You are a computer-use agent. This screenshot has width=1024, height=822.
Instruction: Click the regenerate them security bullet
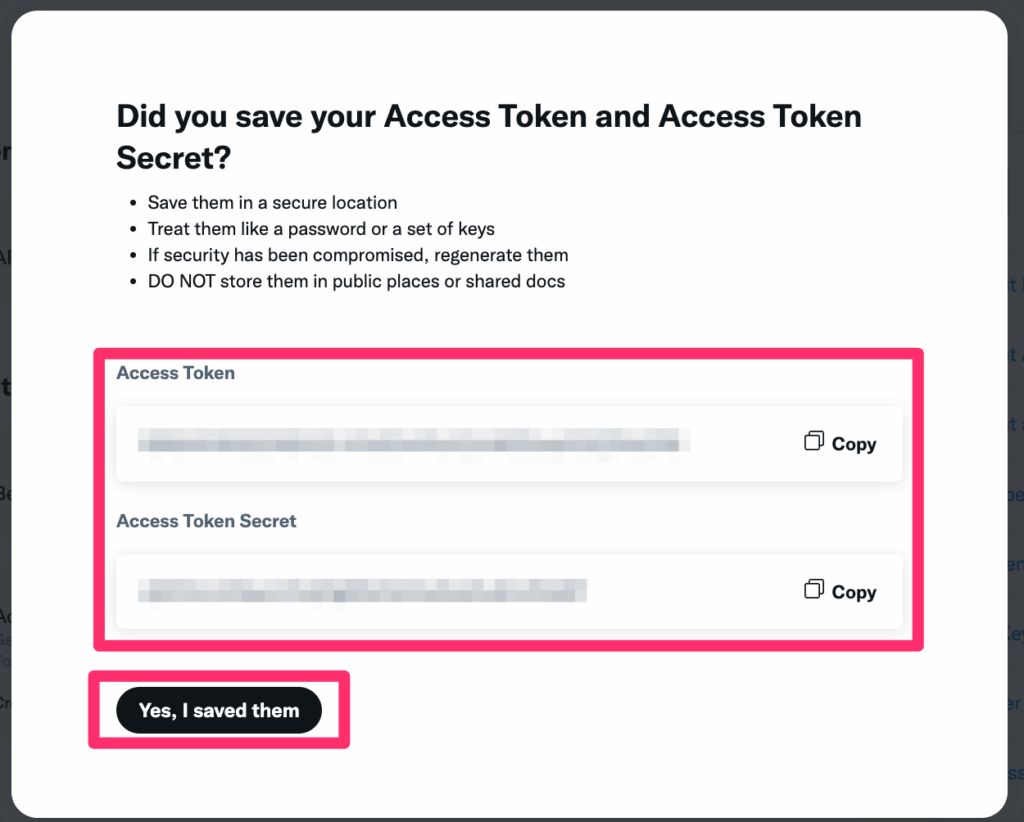pos(358,255)
